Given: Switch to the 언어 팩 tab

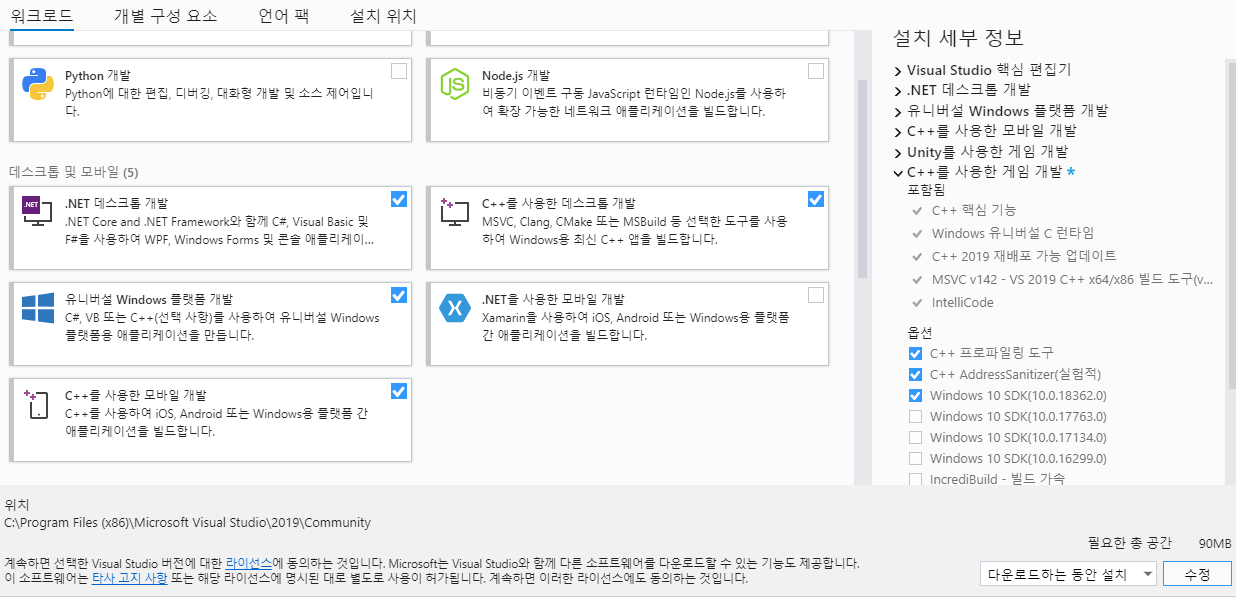Looking at the screenshot, I should pyautogui.click(x=283, y=16).
